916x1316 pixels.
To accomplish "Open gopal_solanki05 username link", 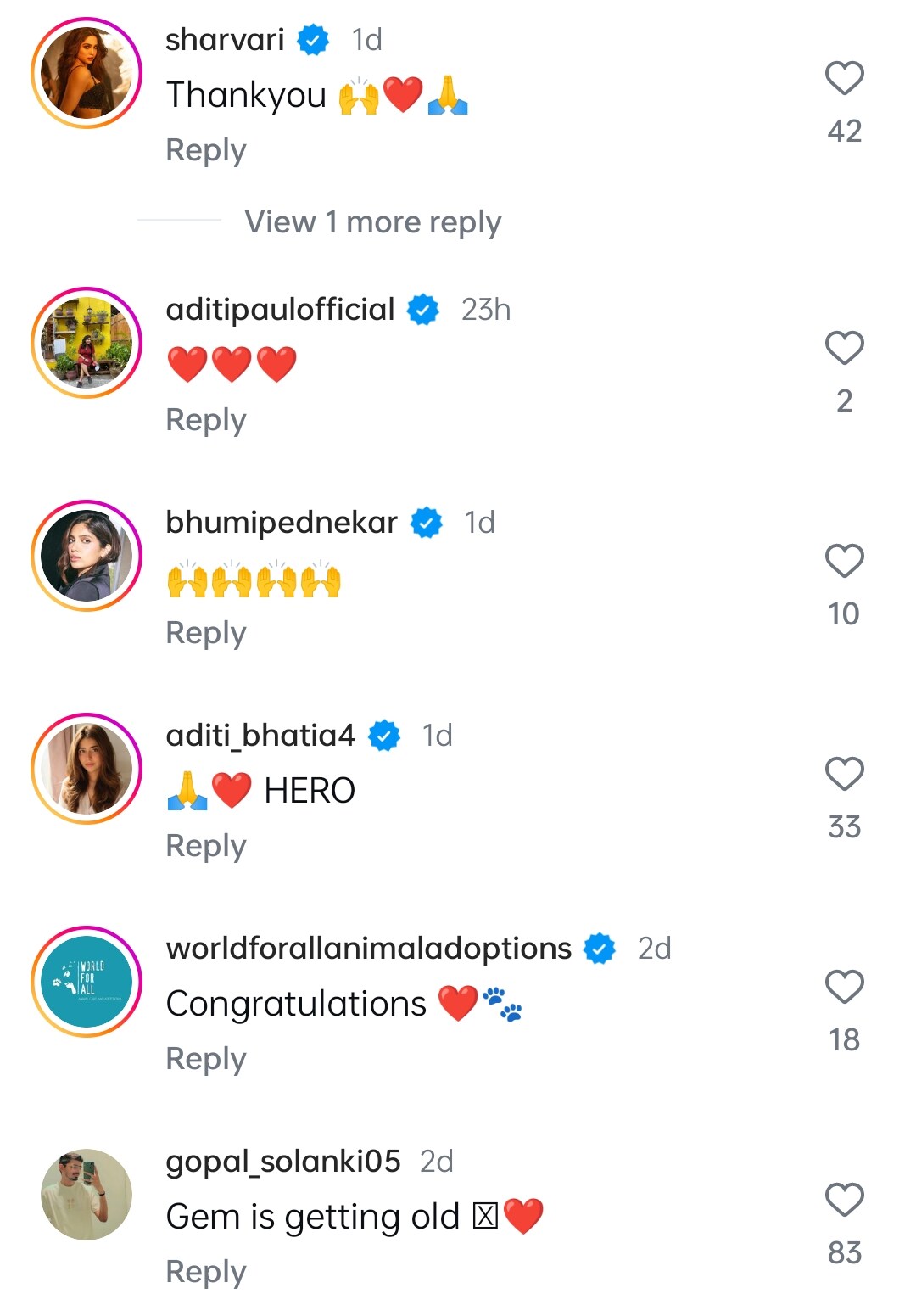I will pyautogui.click(x=282, y=1161).
